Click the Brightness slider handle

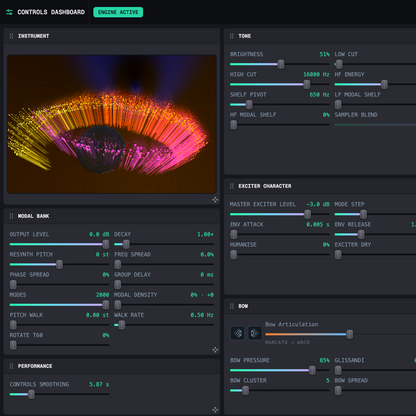click(281, 64)
